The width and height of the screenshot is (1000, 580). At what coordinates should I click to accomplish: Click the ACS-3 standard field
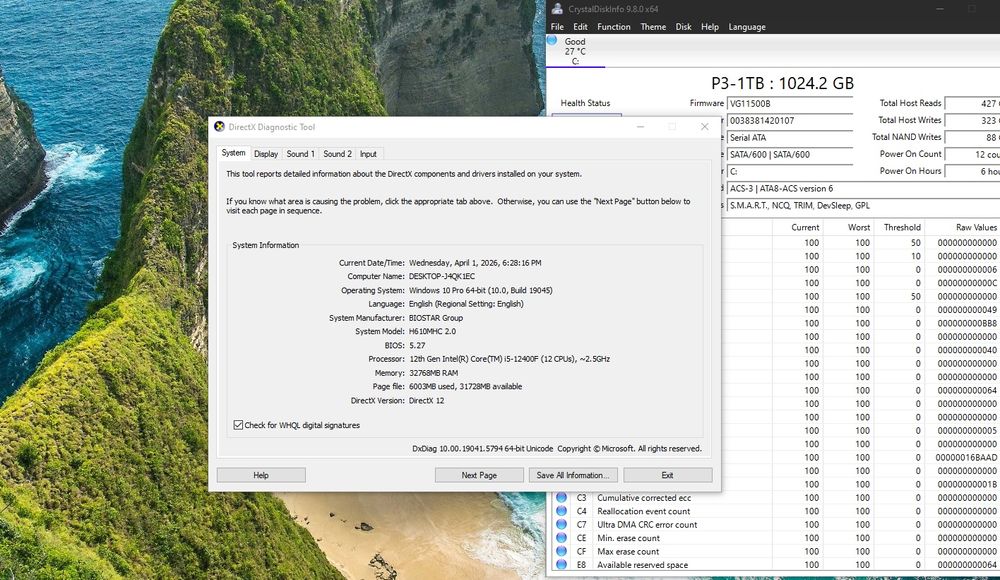[864, 189]
